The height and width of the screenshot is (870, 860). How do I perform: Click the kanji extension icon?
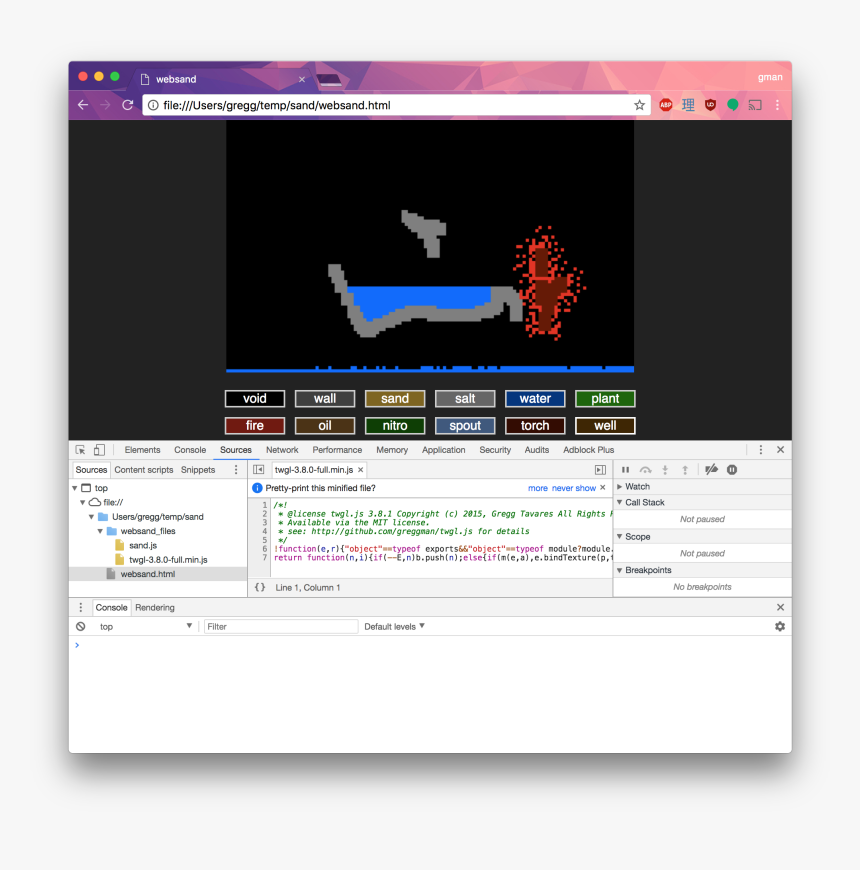click(688, 105)
